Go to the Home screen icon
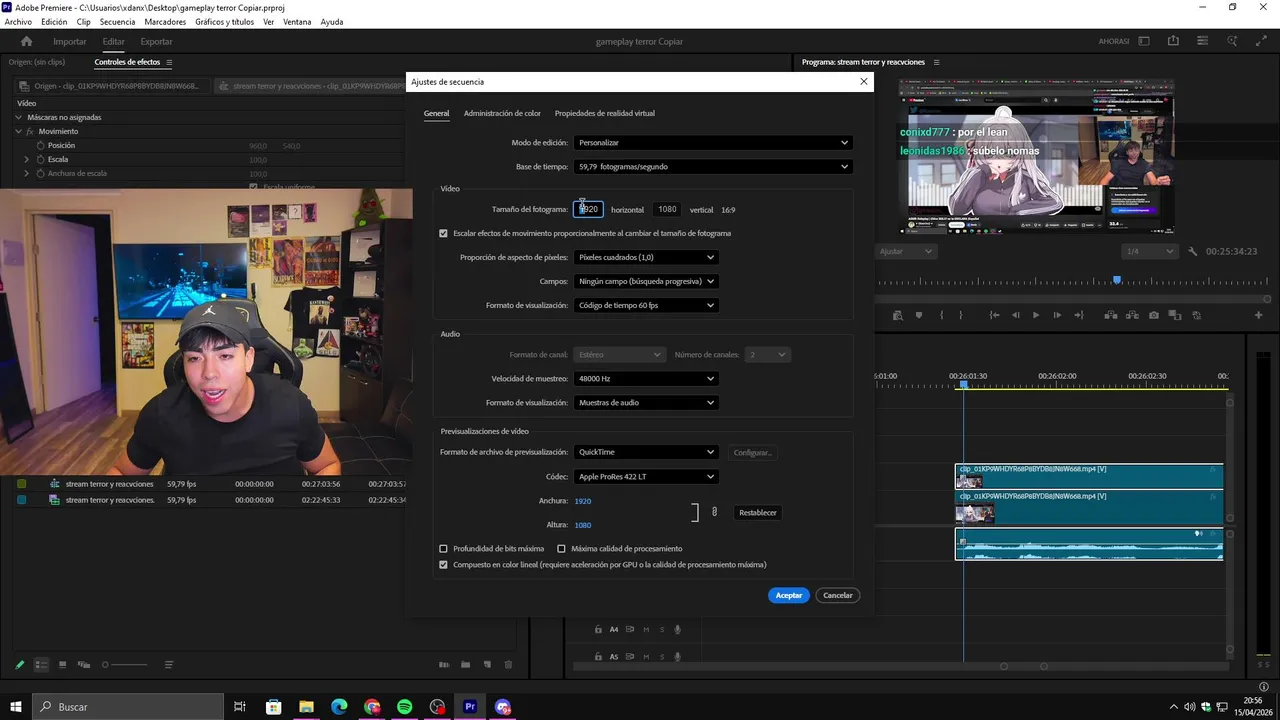Image resolution: width=1280 pixels, height=720 pixels. tap(27, 41)
